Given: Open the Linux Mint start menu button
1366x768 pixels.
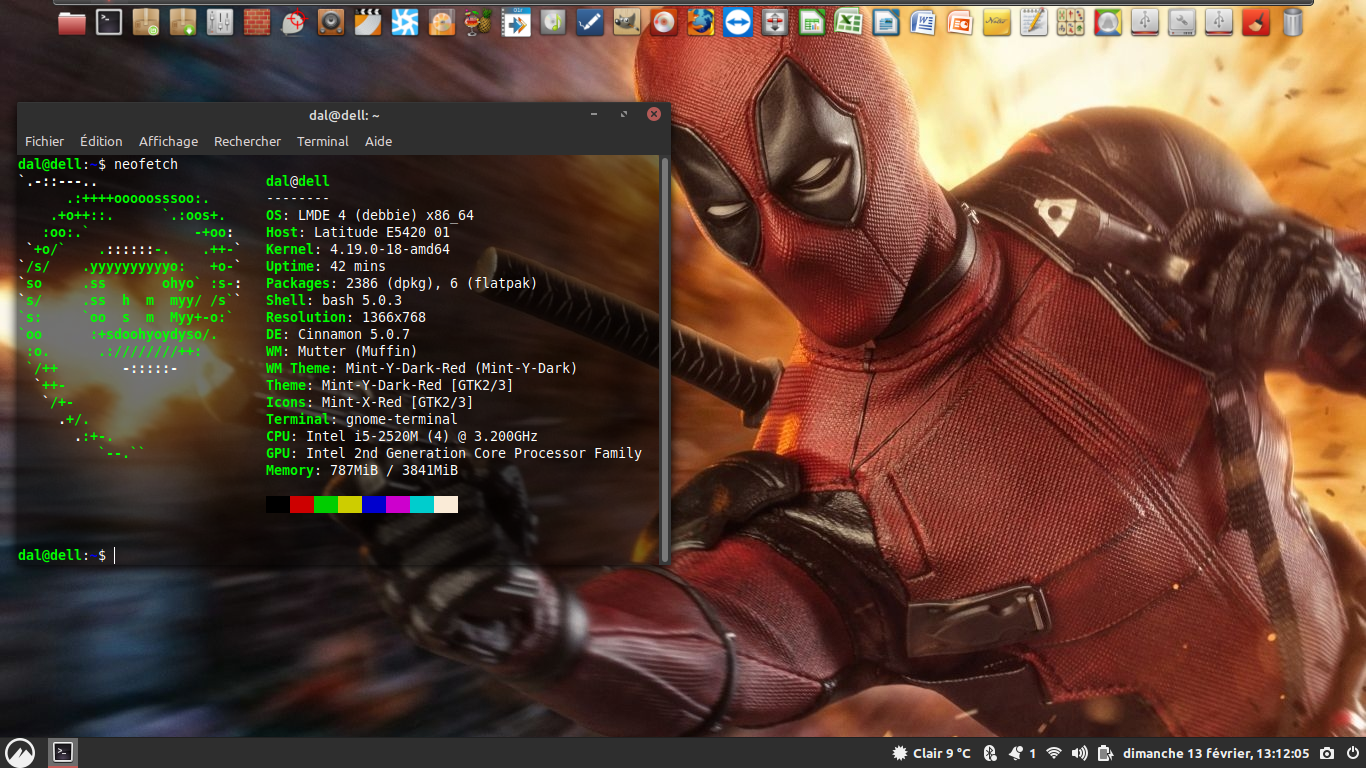Looking at the screenshot, I should click(x=20, y=752).
